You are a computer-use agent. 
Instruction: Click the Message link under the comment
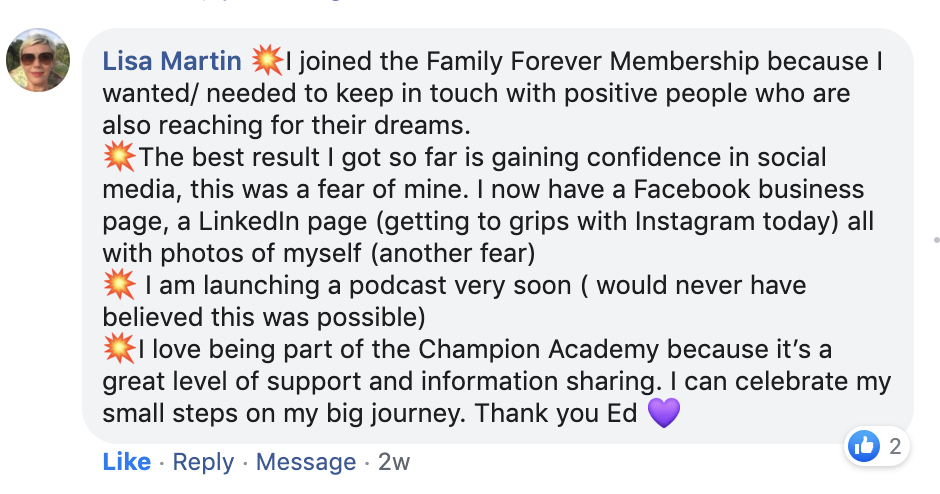[306, 462]
